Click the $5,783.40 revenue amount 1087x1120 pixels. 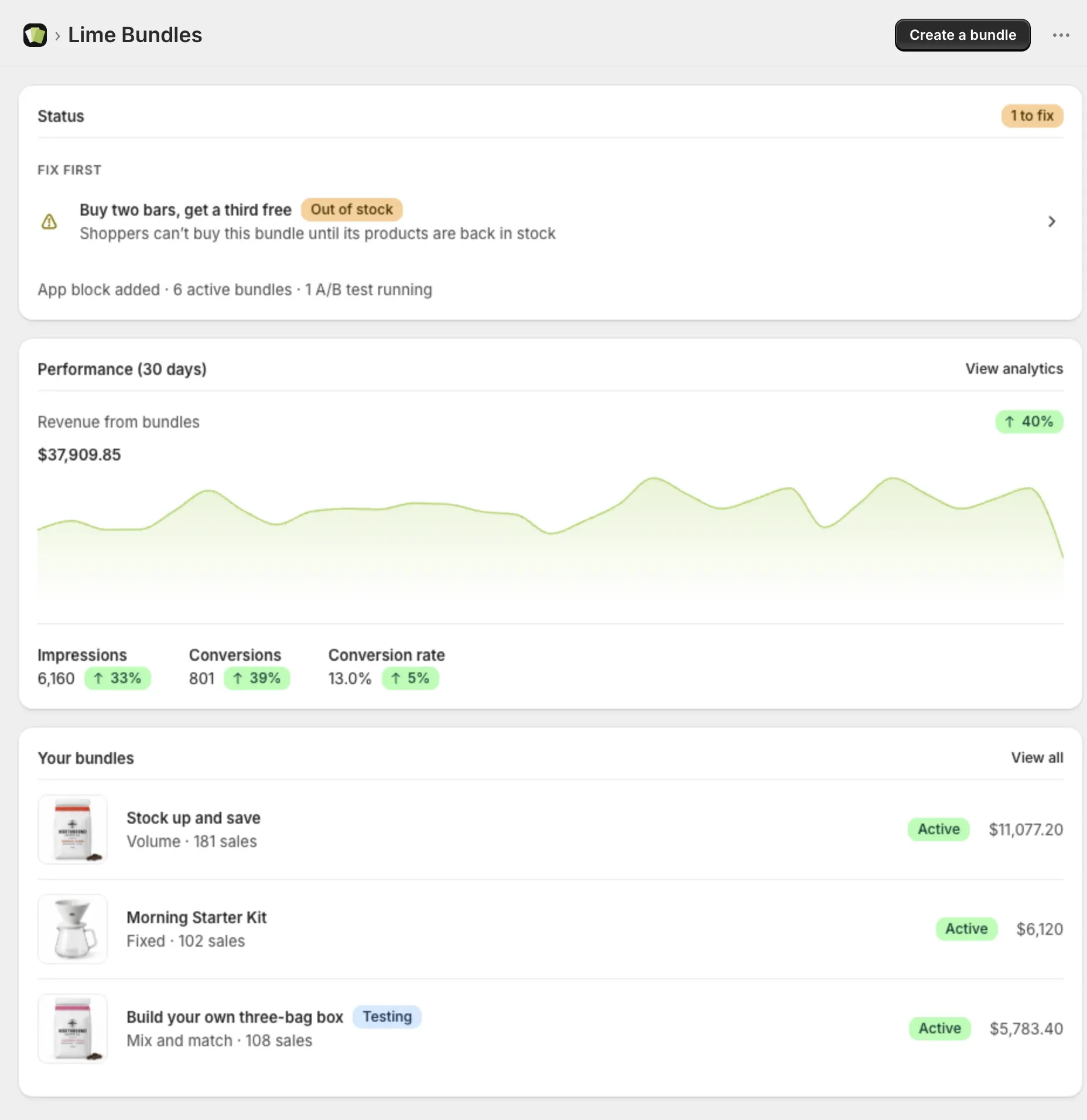[x=1026, y=1029]
